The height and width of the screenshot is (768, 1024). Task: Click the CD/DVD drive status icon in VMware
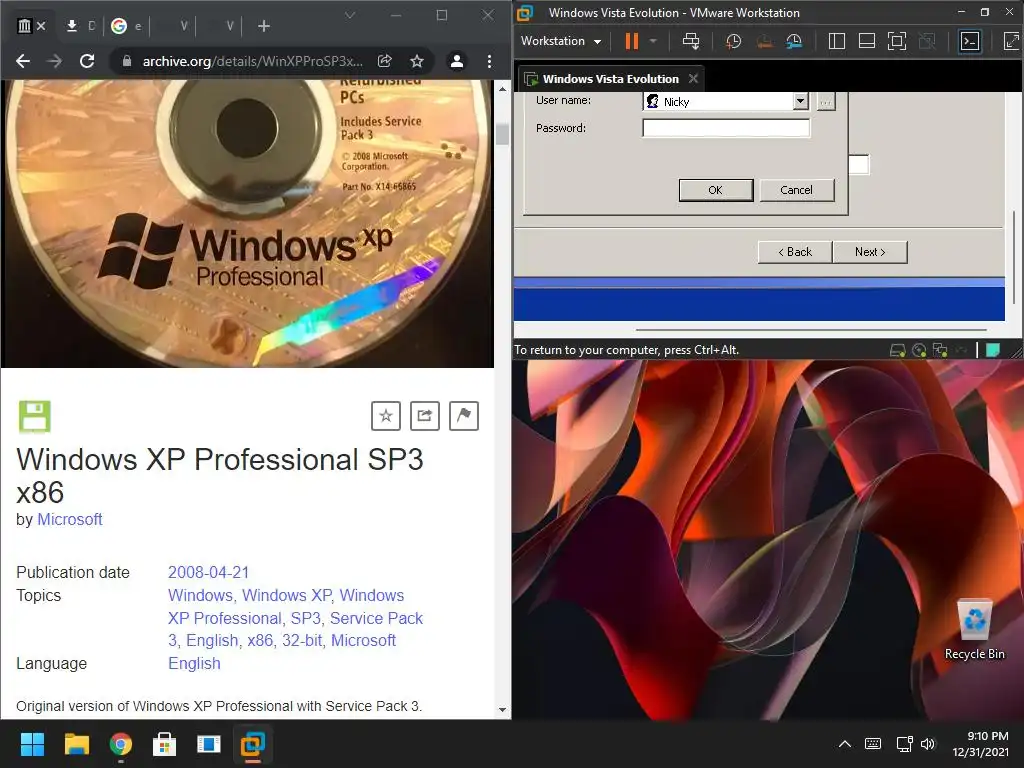point(919,350)
